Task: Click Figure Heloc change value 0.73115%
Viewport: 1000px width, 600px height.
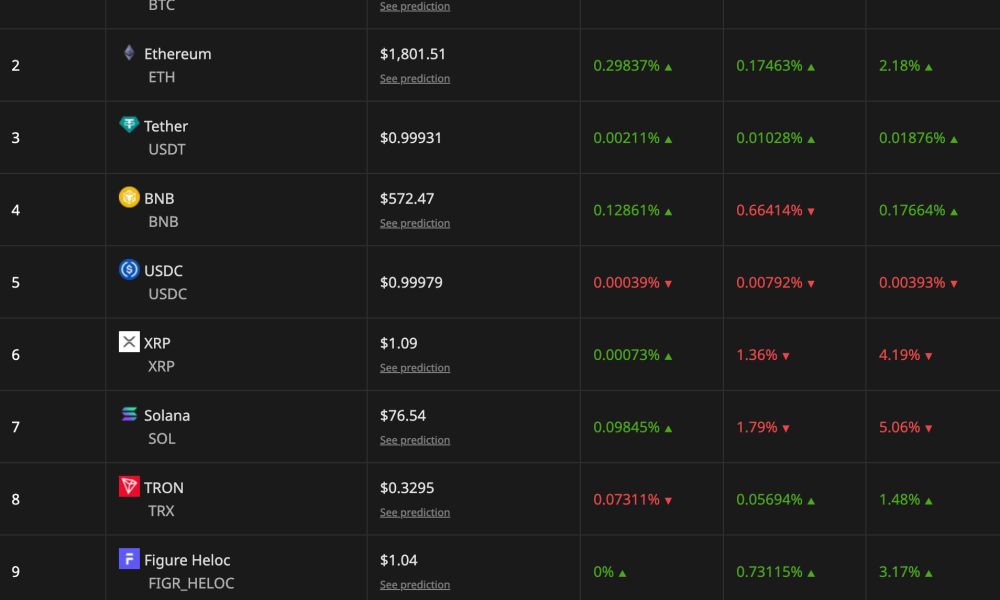Action: pos(769,572)
